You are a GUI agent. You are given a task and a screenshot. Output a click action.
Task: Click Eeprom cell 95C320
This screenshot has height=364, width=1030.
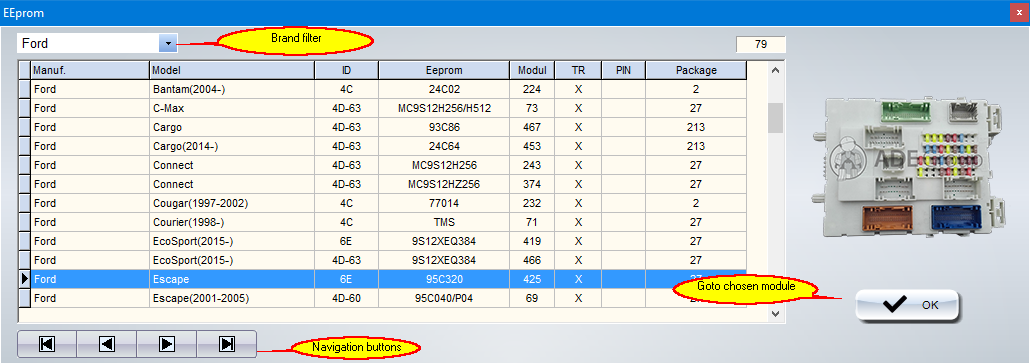click(444, 280)
